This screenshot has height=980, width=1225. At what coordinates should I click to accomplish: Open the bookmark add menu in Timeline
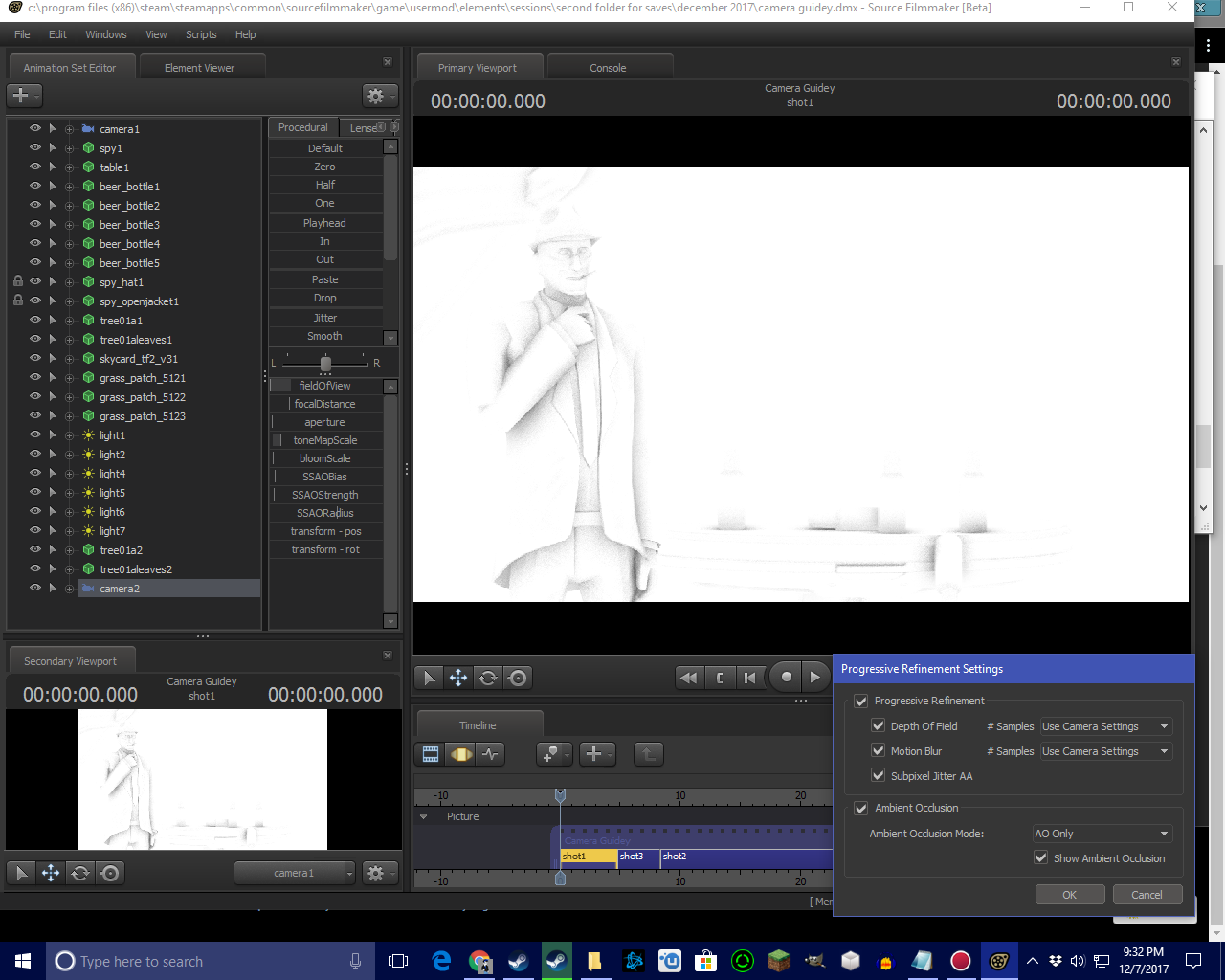tap(554, 754)
